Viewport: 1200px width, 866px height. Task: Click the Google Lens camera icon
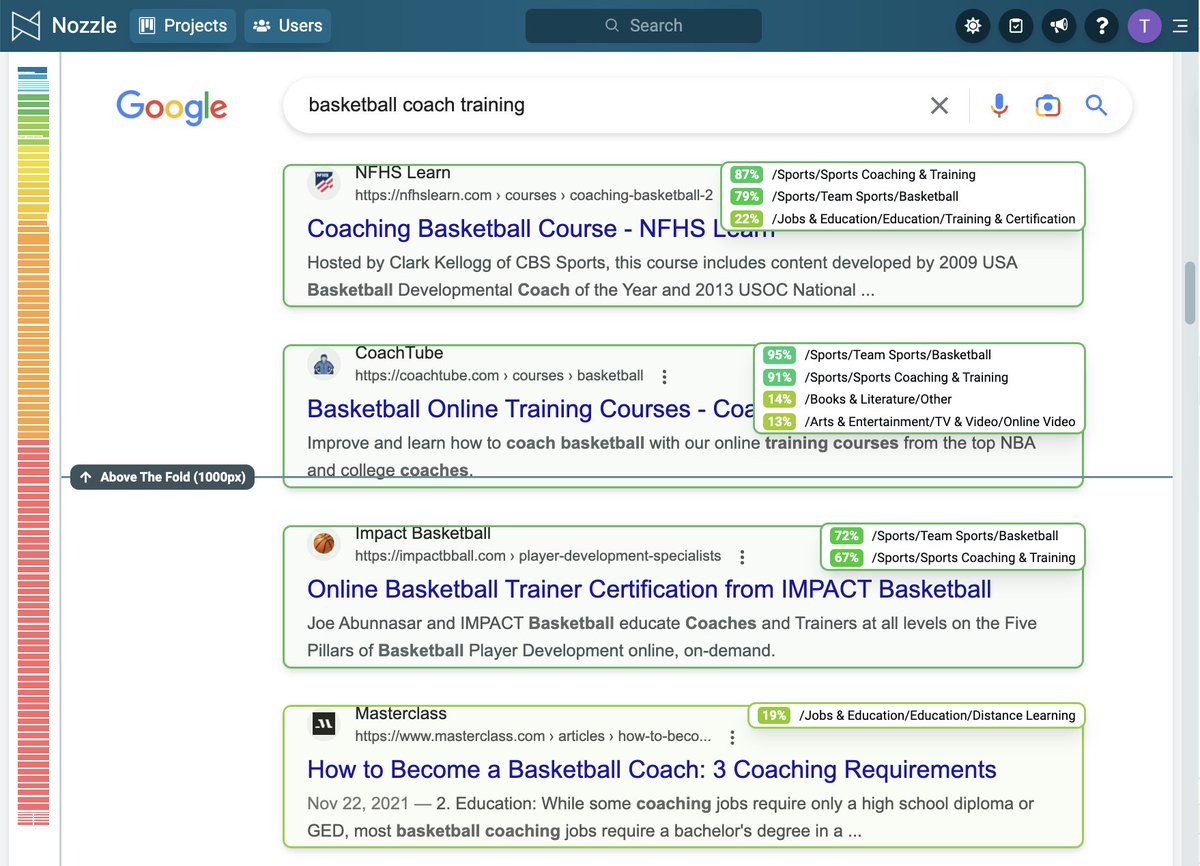tap(1047, 105)
